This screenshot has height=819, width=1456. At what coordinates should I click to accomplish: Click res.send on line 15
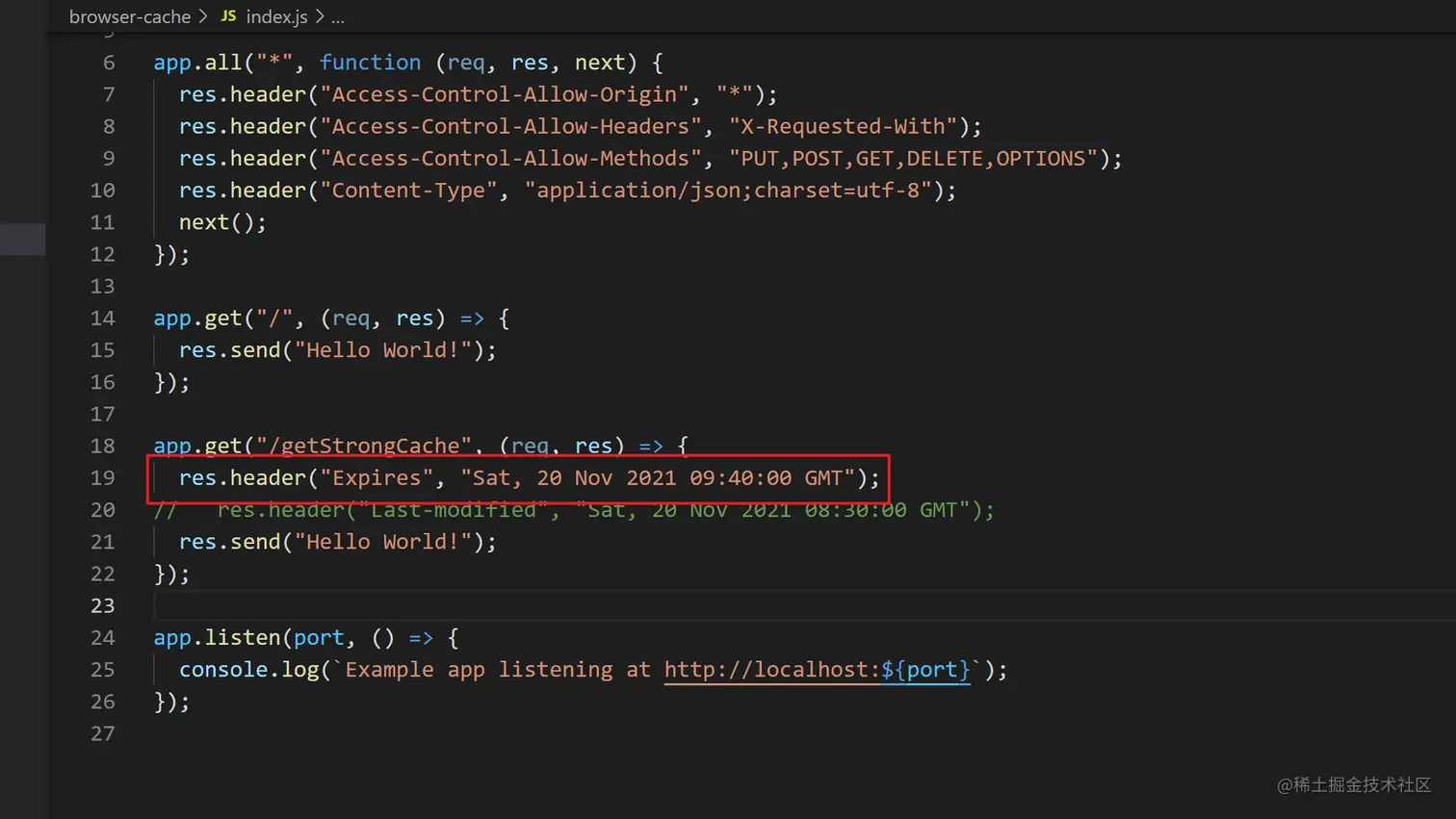(229, 350)
